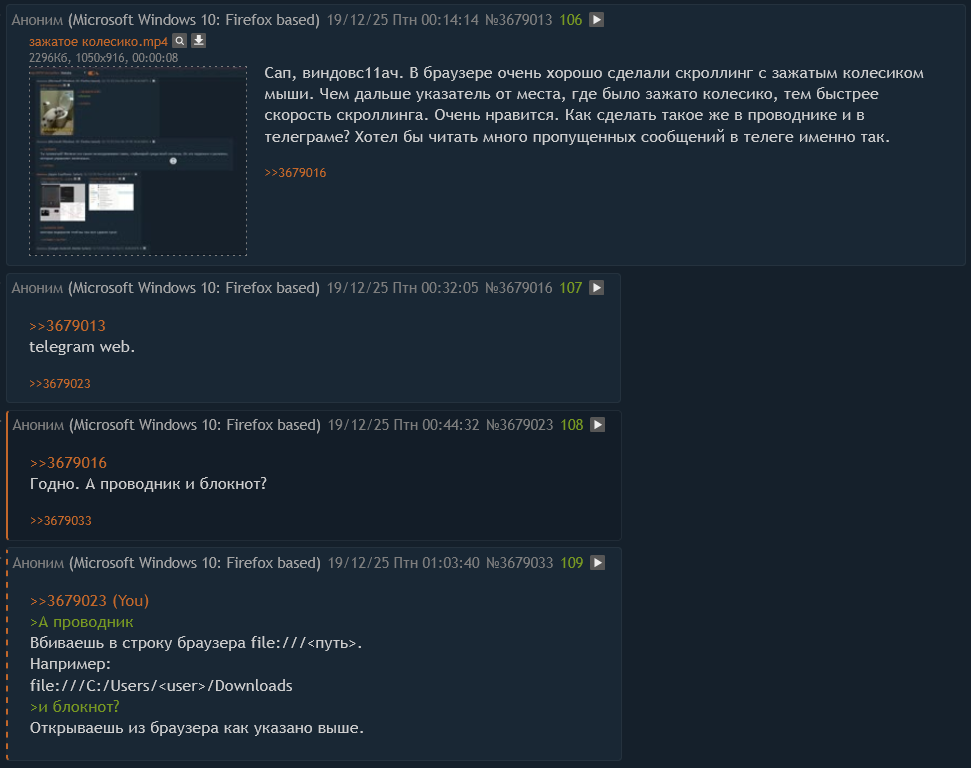Viewport: 971px width, 768px height.
Task: Download the зажатое колесико.mp4 file
Action: pos(198,41)
